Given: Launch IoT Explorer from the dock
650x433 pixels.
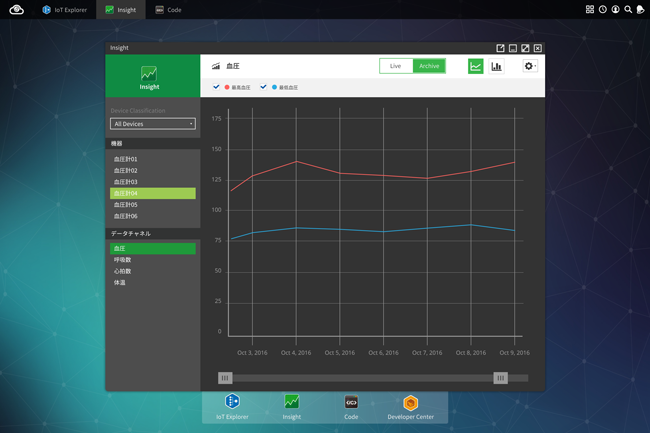Looking at the screenshot, I should pos(232,407).
